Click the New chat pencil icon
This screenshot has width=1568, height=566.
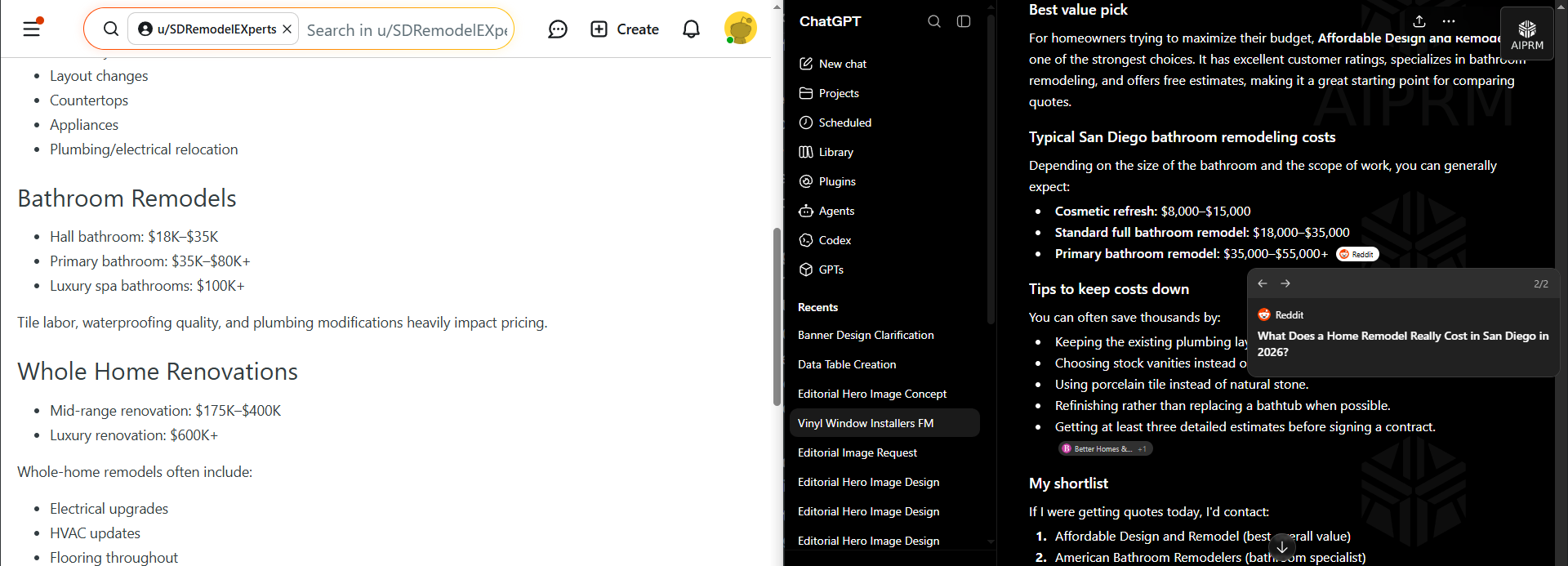[x=806, y=64]
